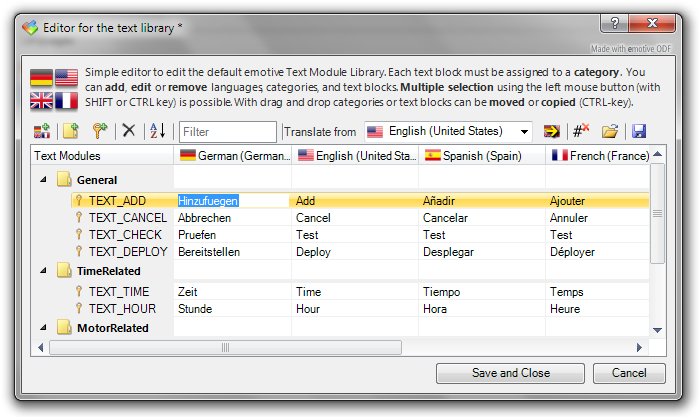The height and width of the screenshot is (417, 699).
Task: Click Save and Close button
Action: point(511,373)
